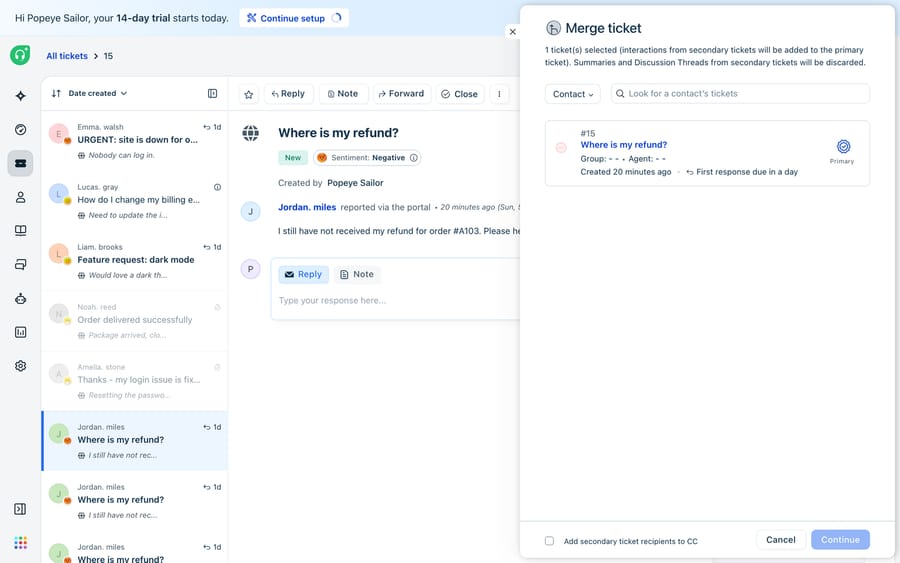Click the Forward toolbar button
The image size is (900, 563).
pyautogui.click(x=401, y=94)
